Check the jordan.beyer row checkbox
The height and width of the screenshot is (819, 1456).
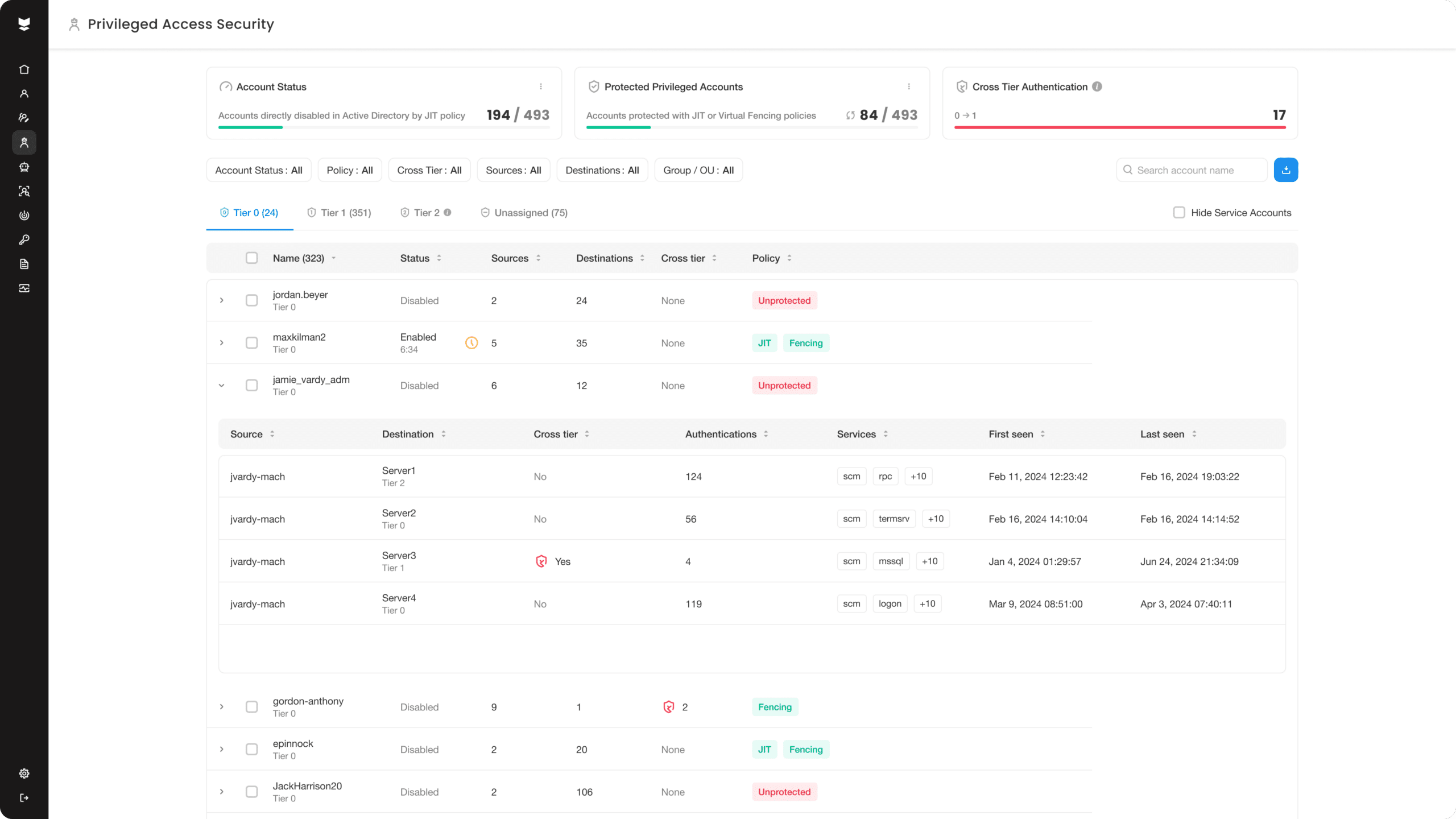click(x=251, y=300)
